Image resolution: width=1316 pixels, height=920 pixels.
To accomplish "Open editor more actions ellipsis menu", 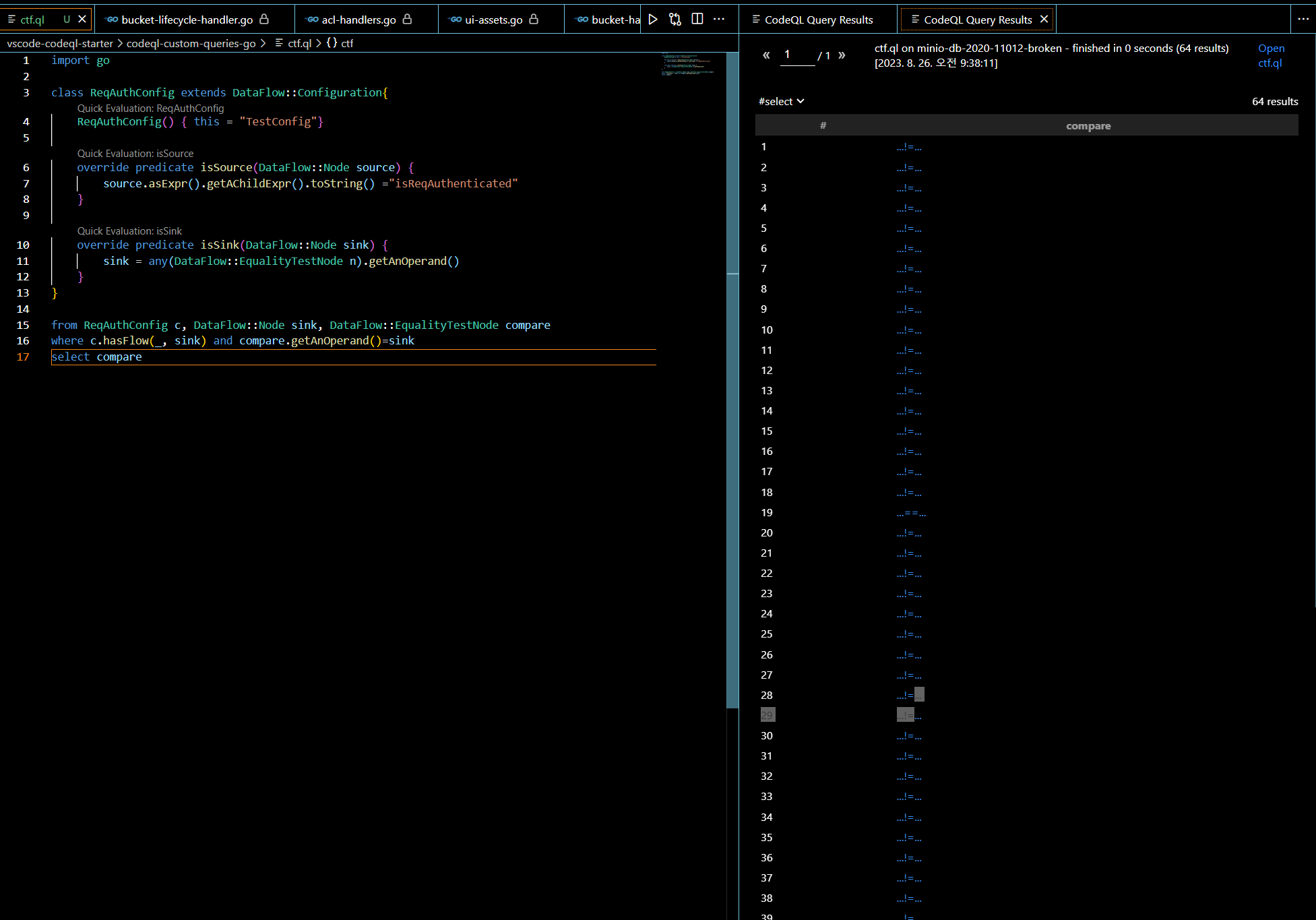I will (x=719, y=19).
